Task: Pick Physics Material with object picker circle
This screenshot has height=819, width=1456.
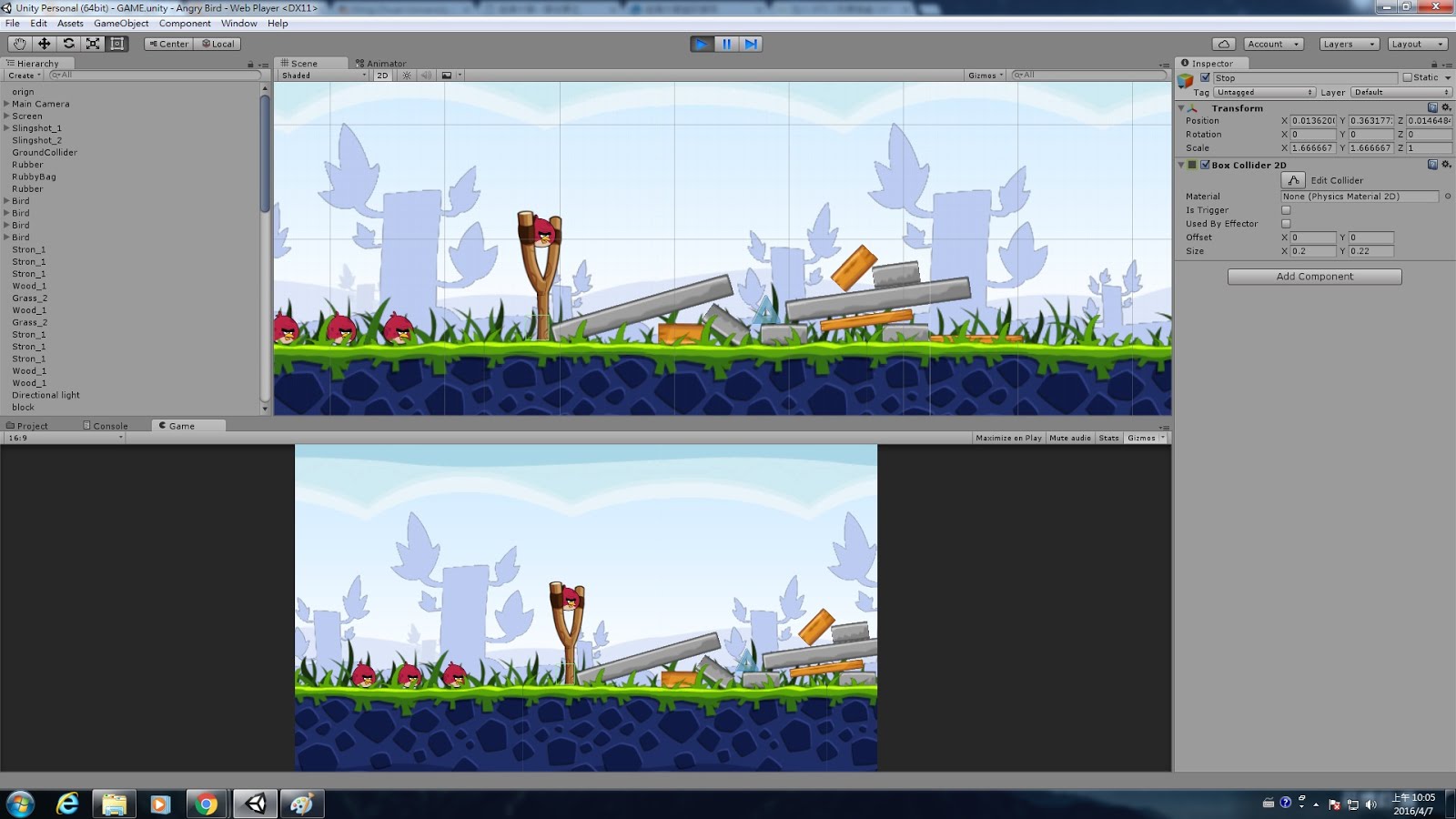Action: tap(1447, 197)
